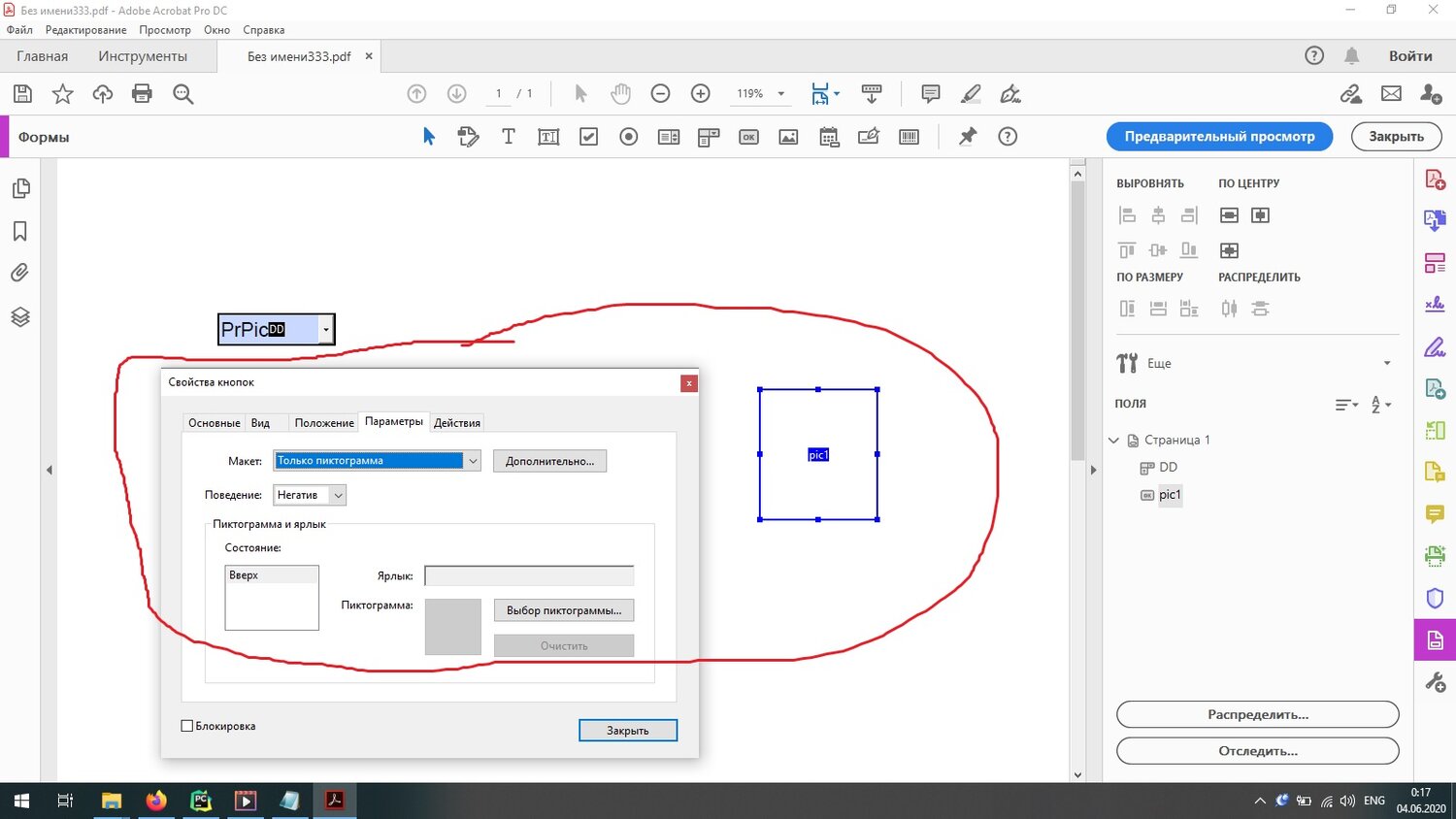
Task: Click the Предварительный просмотр button
Action: [1219, 137]
